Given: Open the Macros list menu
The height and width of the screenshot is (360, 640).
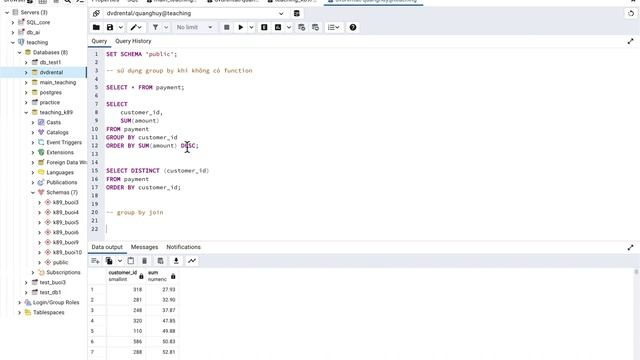Looking at the screenshot, I should point(333,27).
